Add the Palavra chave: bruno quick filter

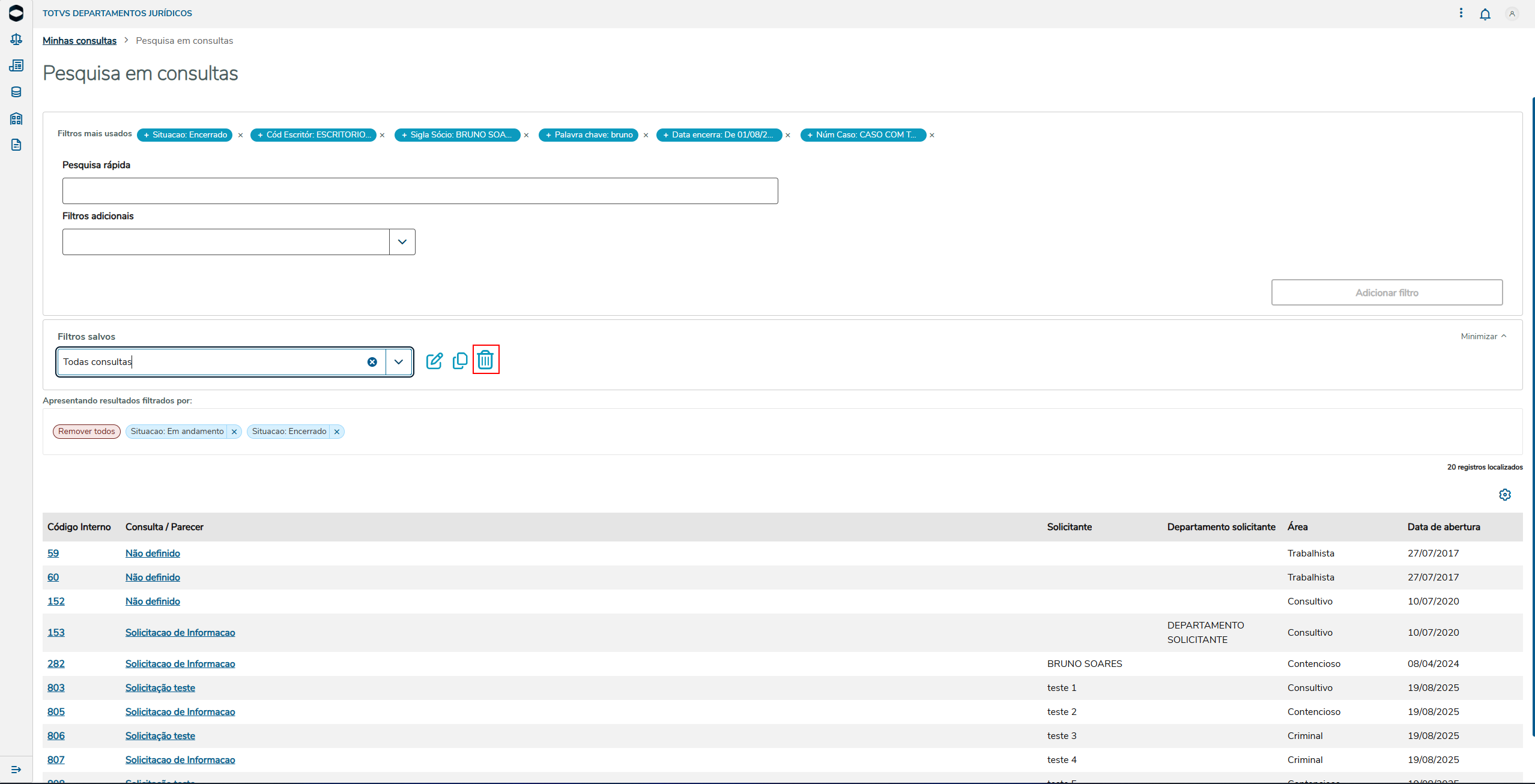click(589, 135)
